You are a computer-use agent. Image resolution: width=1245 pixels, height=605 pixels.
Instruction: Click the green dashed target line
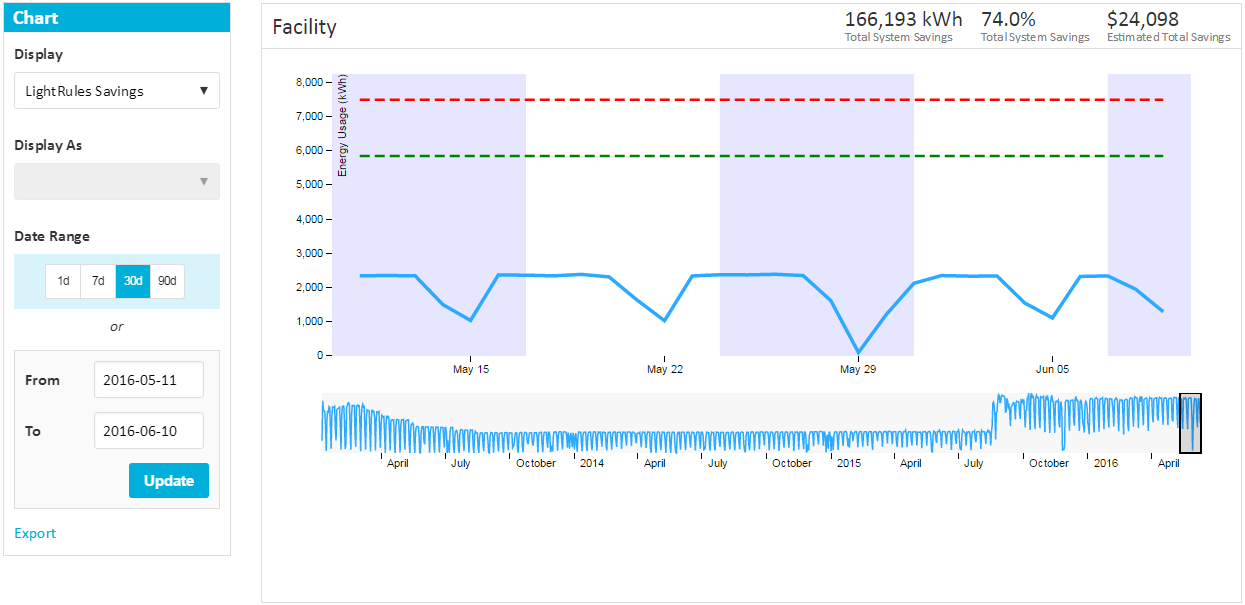click(x=750, y=156)
